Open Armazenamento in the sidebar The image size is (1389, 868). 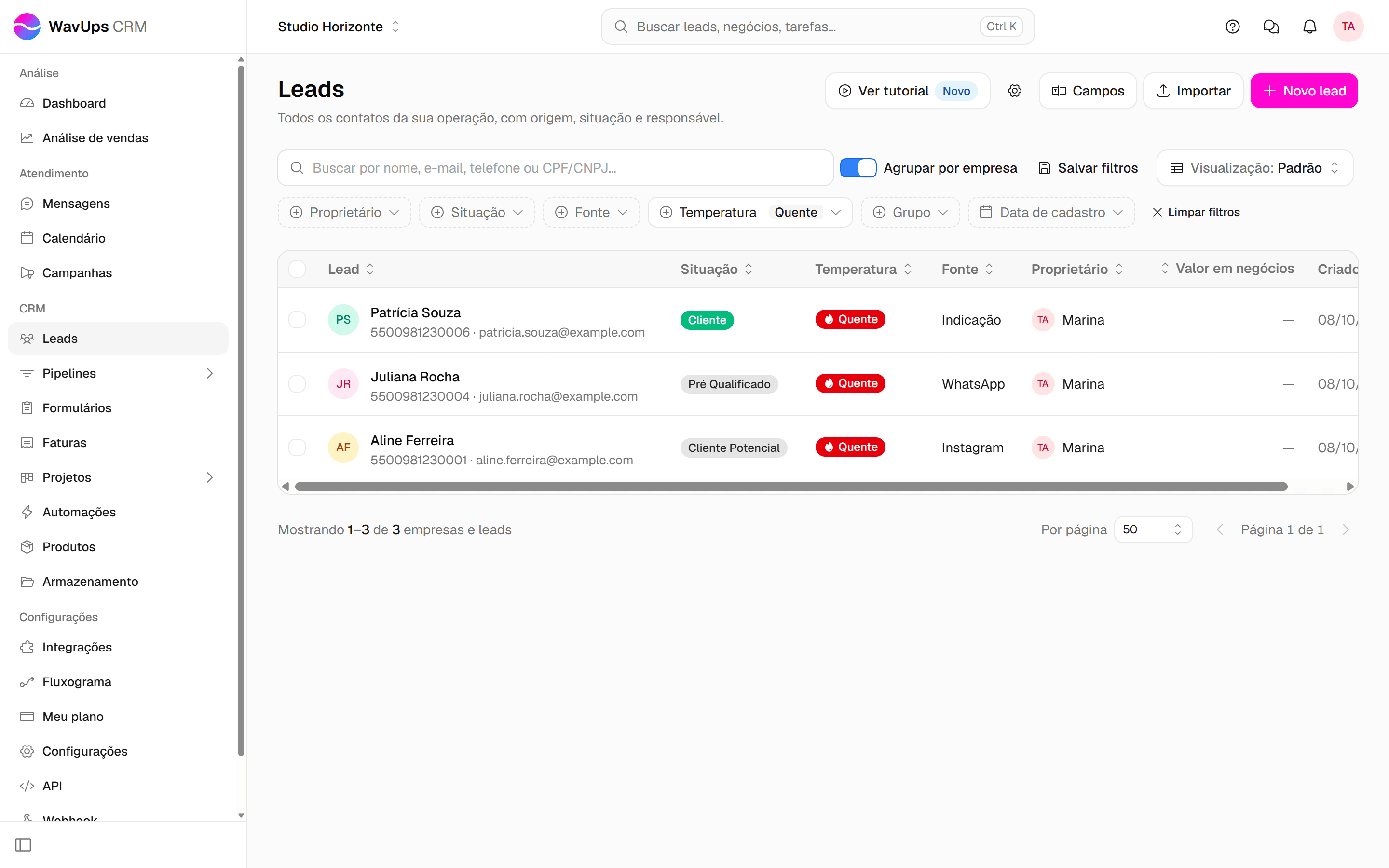point(118,582)
